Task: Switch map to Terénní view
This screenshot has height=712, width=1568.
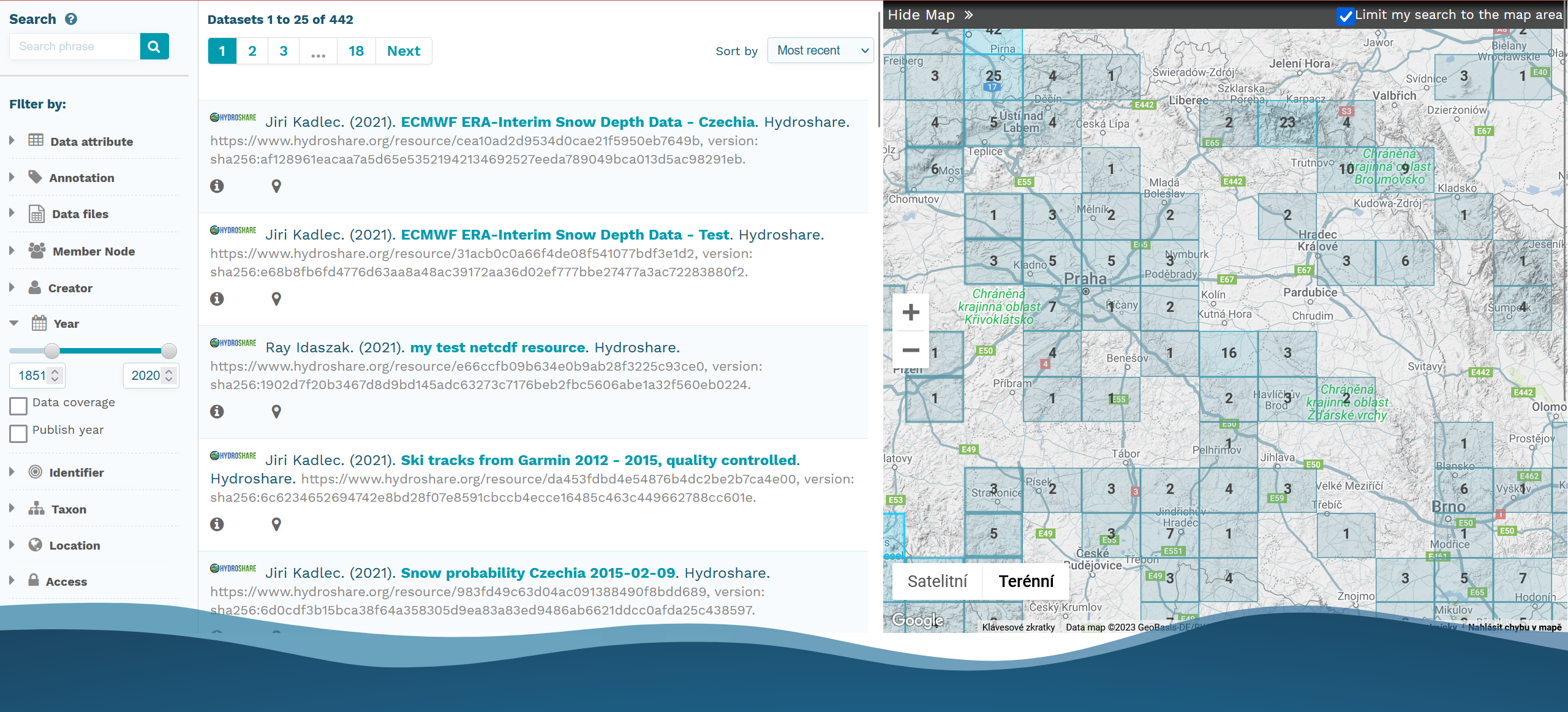Action: 1027,581
